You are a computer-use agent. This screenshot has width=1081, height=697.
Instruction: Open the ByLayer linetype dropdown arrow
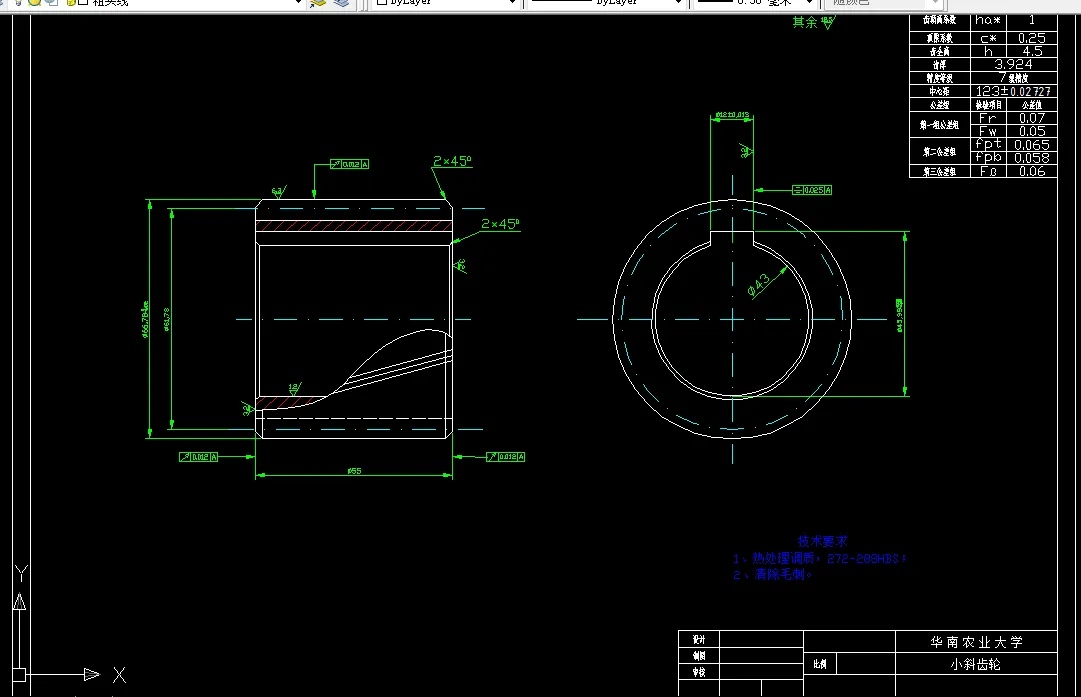coord(678,3)
